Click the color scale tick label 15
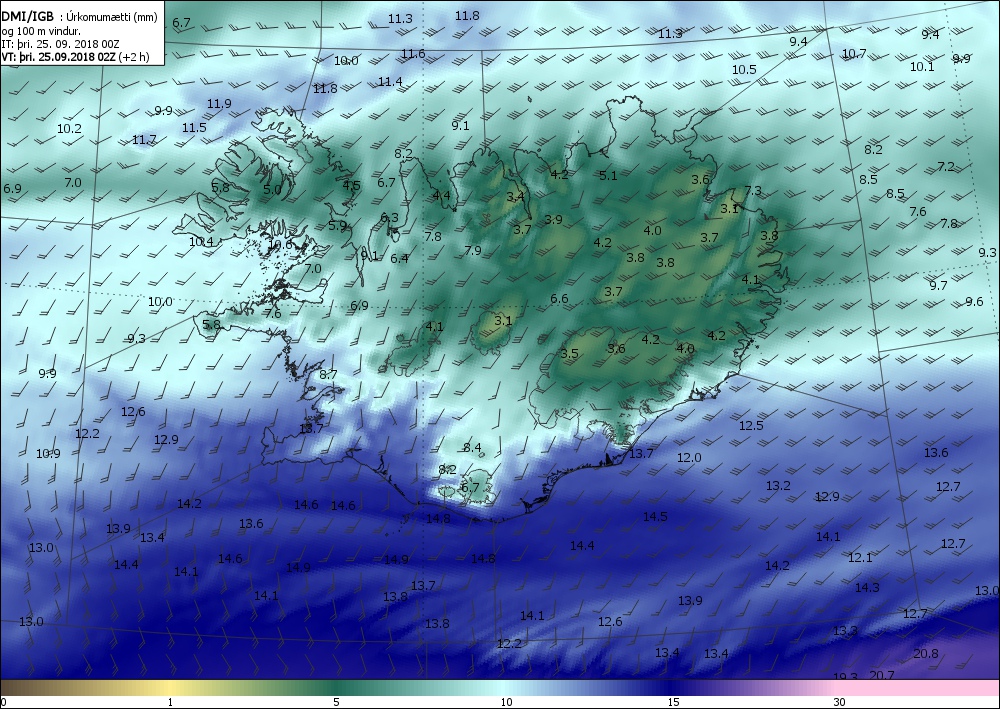Screen dimensions: 1000x709 pos(673,703)
